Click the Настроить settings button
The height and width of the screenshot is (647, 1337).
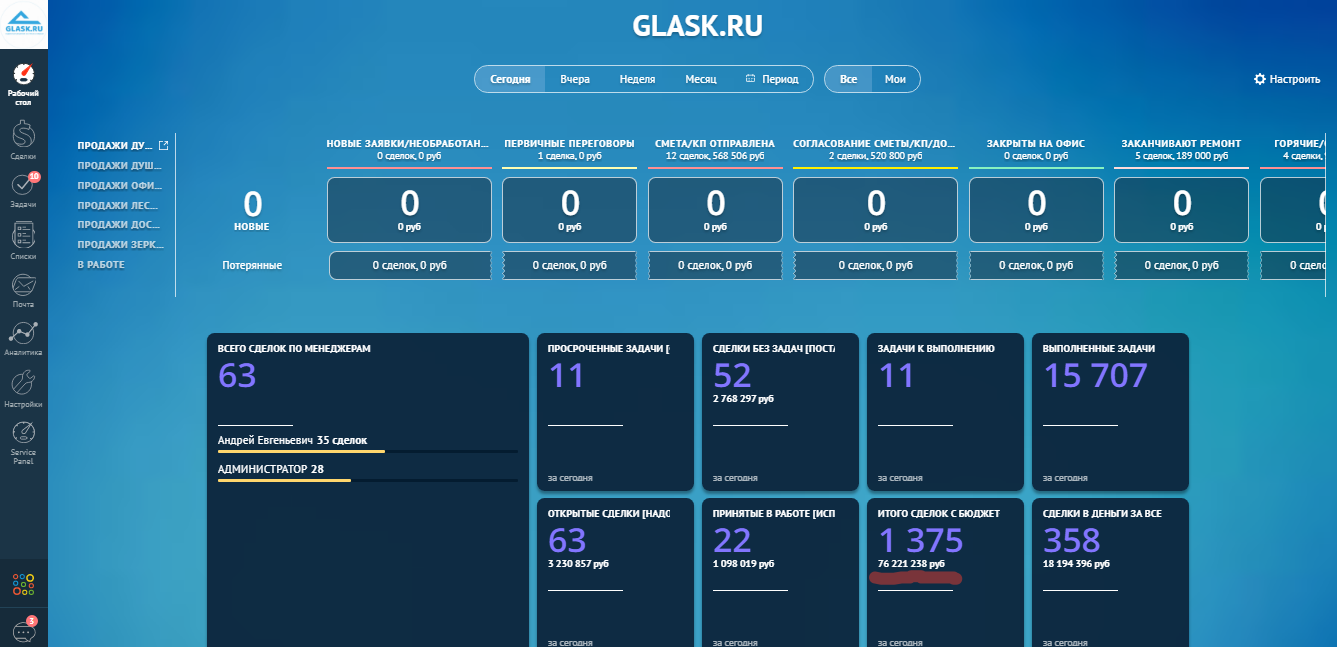[x=1287, y=79]
